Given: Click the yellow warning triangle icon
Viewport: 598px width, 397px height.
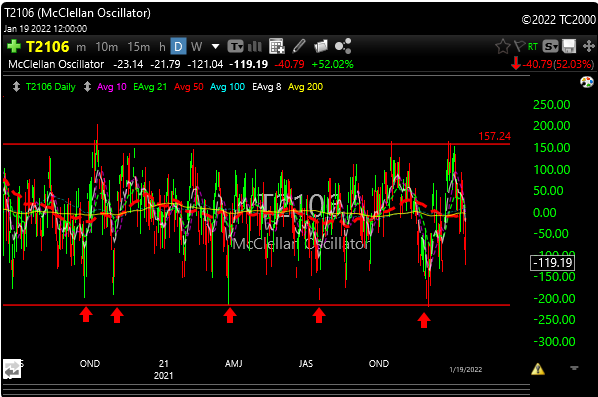Looking at the screenshot, I should tap(538, 369).
